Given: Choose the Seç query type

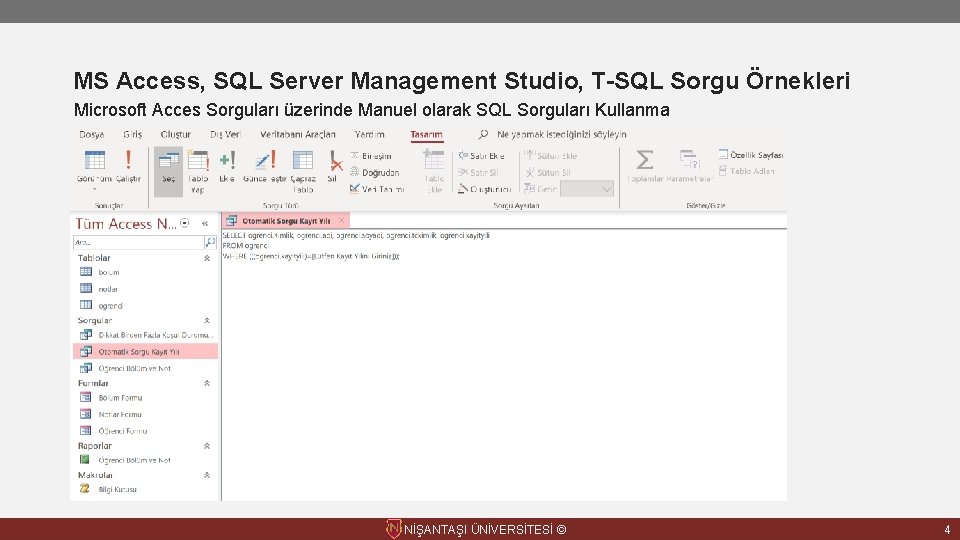Looking at the screenshot, I should pos(168,171).
